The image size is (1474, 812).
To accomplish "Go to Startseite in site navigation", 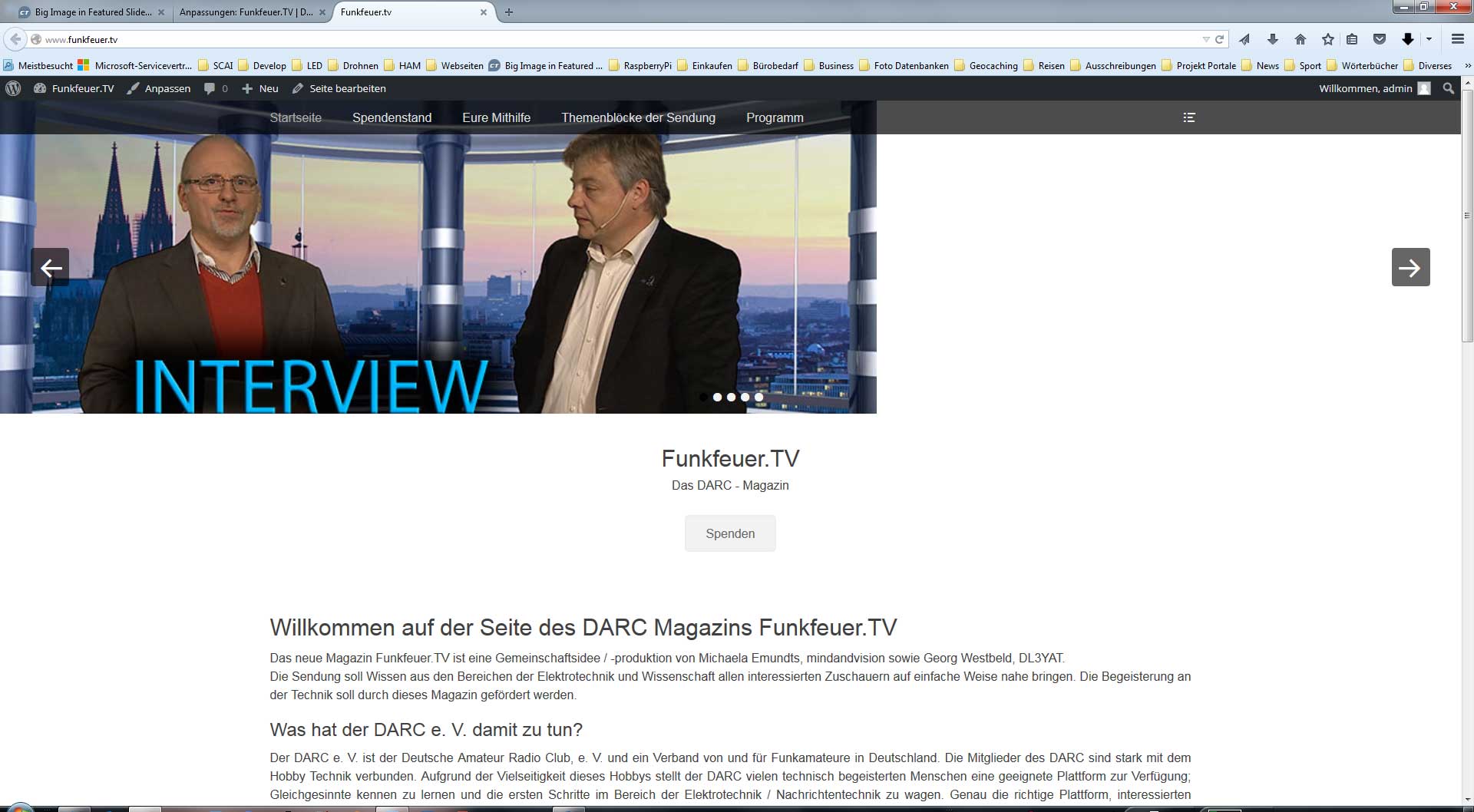I will (x=296, y=117).
